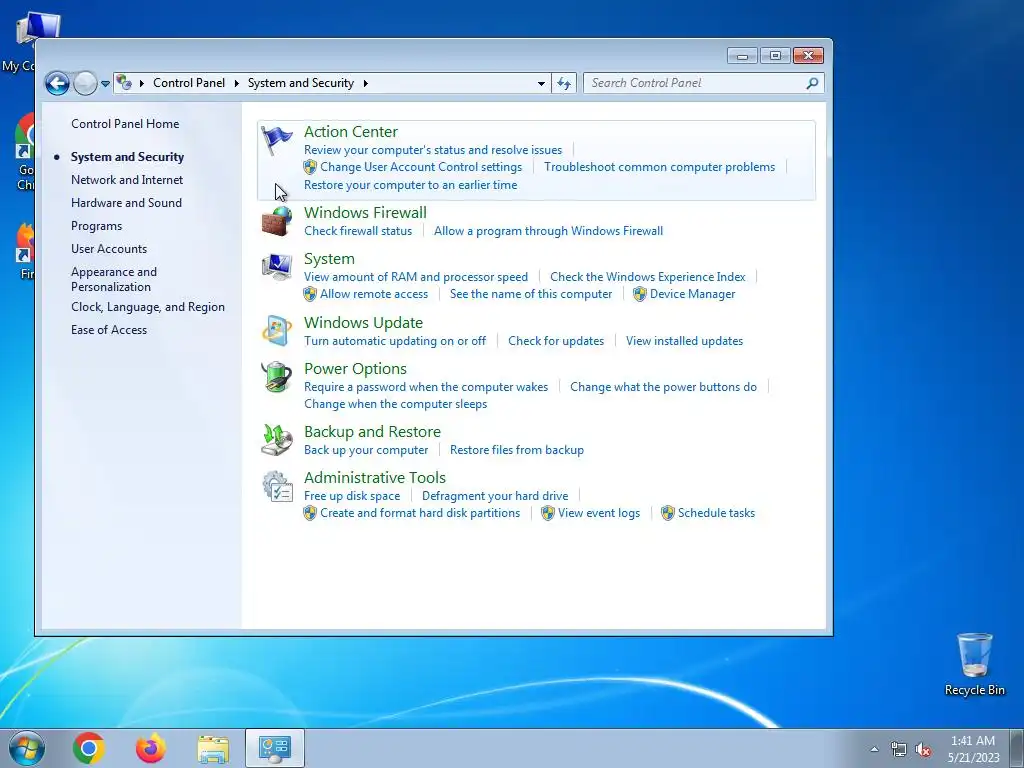This screenshot has height=768, width=1024.
Task: Click Change what the power buttons do
Action: pos(663,387)
